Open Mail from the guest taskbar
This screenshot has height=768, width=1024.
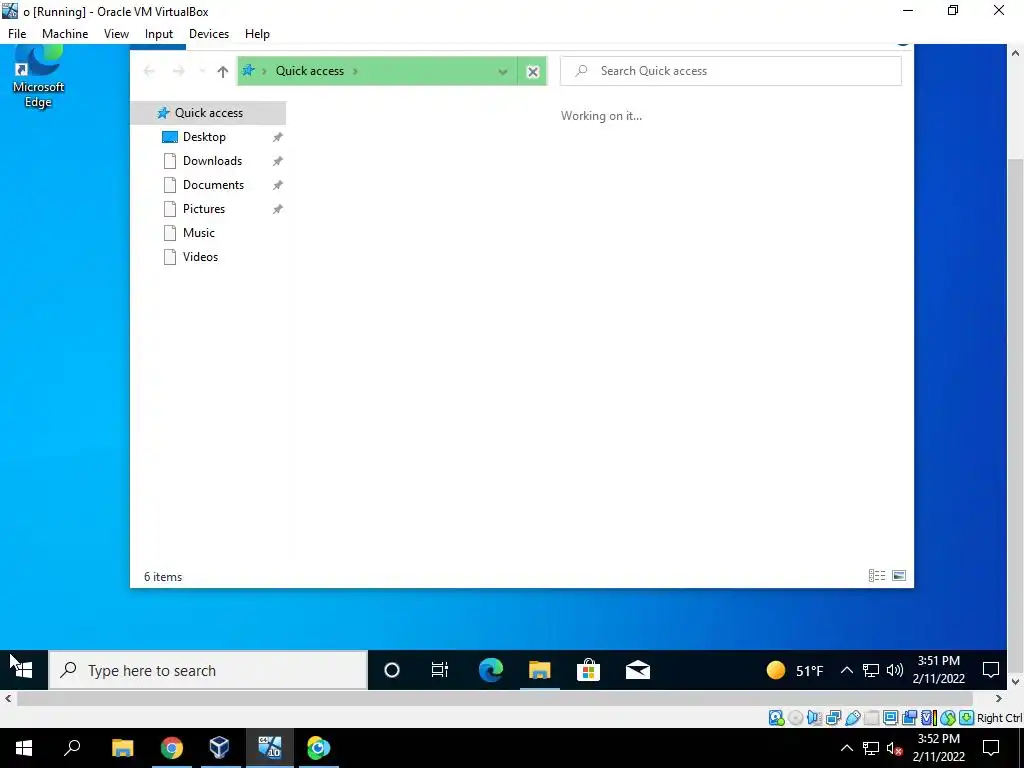click(637, 670)
